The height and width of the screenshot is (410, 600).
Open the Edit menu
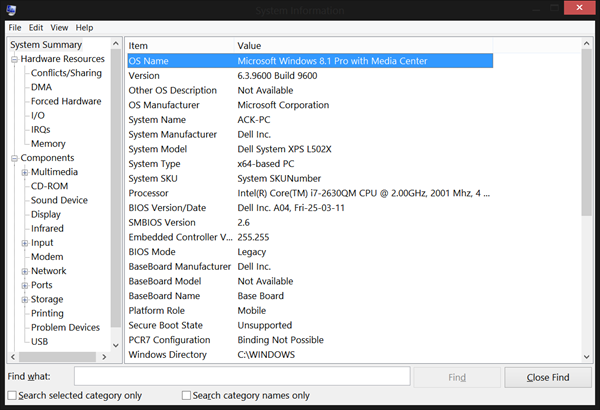(x=36, y=27)
